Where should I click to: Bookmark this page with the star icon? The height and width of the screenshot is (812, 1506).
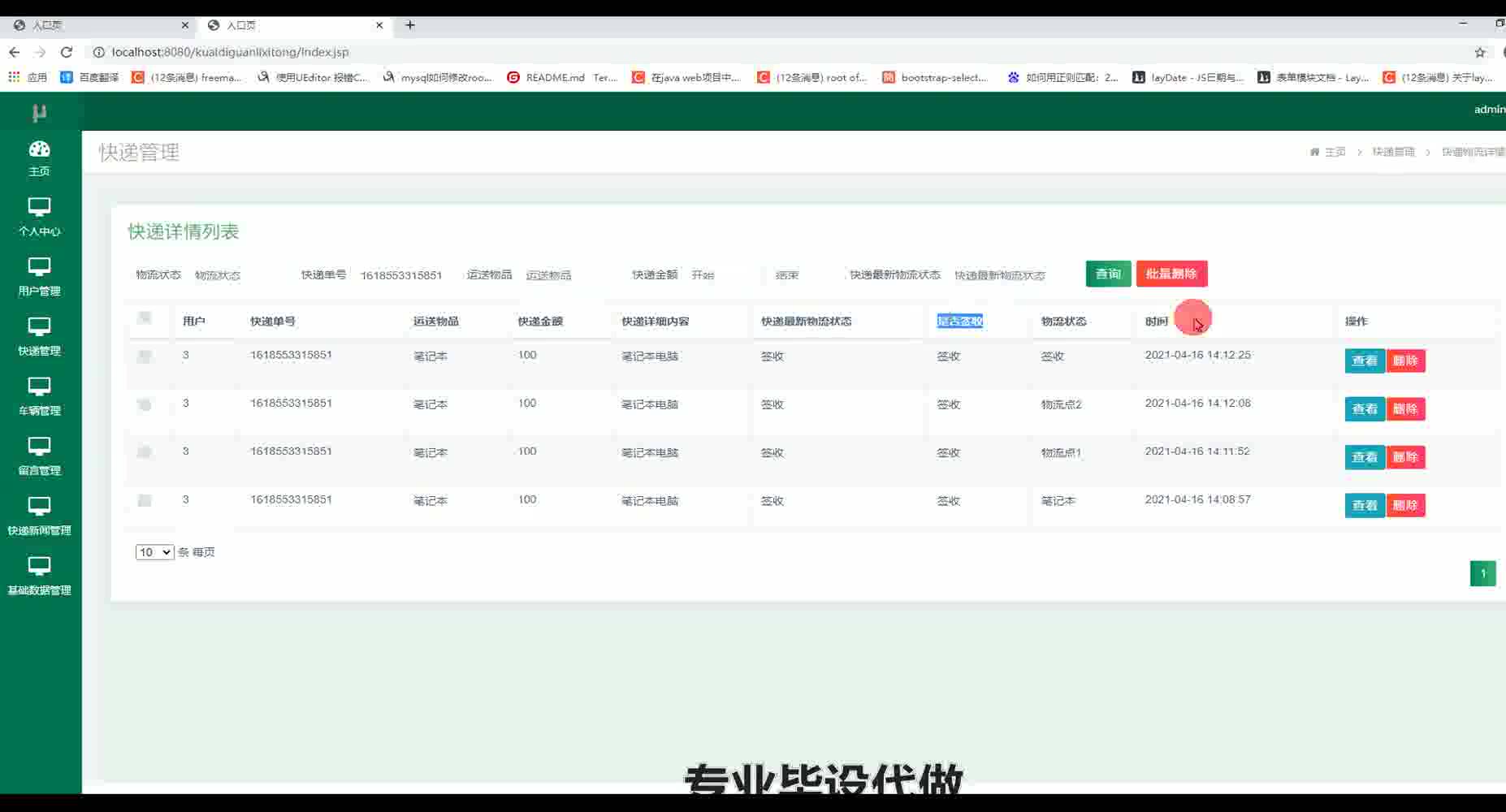tap(1480, 52)
